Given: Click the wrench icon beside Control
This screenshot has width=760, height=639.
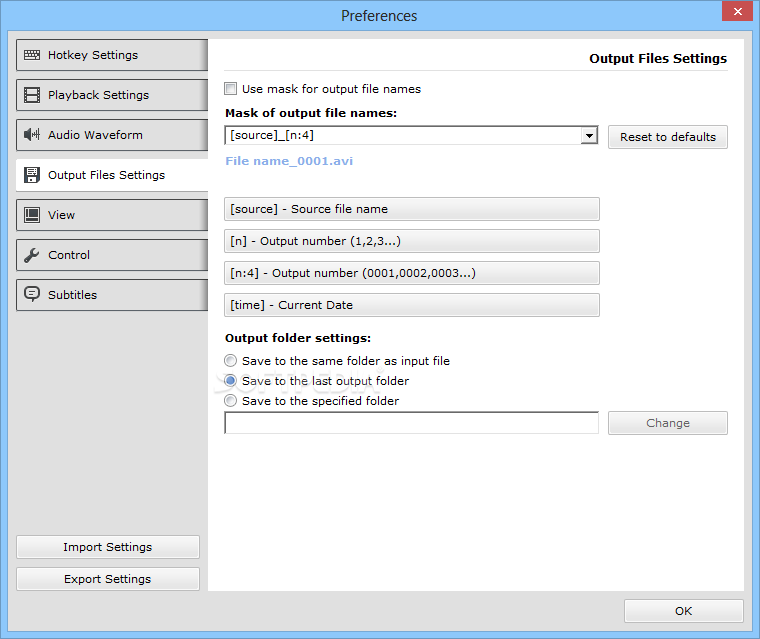Looking at the screenshot, I should coord(32,255).
